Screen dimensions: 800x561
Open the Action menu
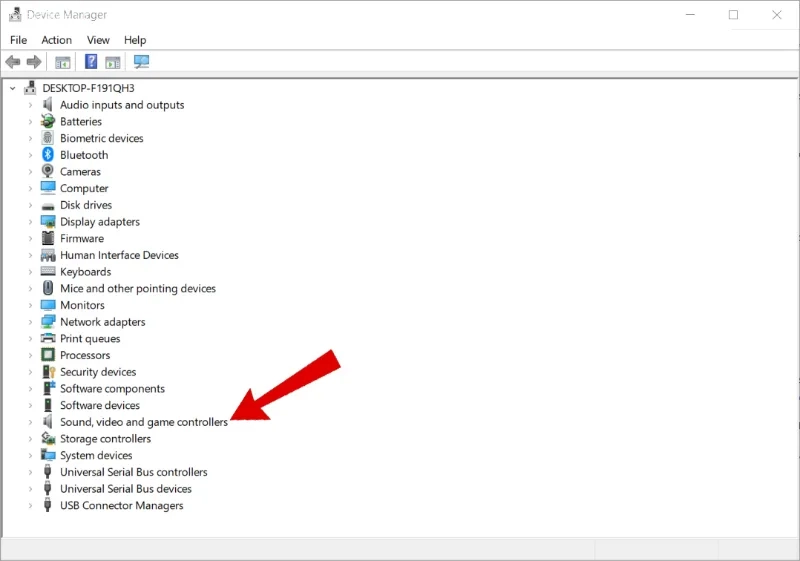[x=57, y=40]
